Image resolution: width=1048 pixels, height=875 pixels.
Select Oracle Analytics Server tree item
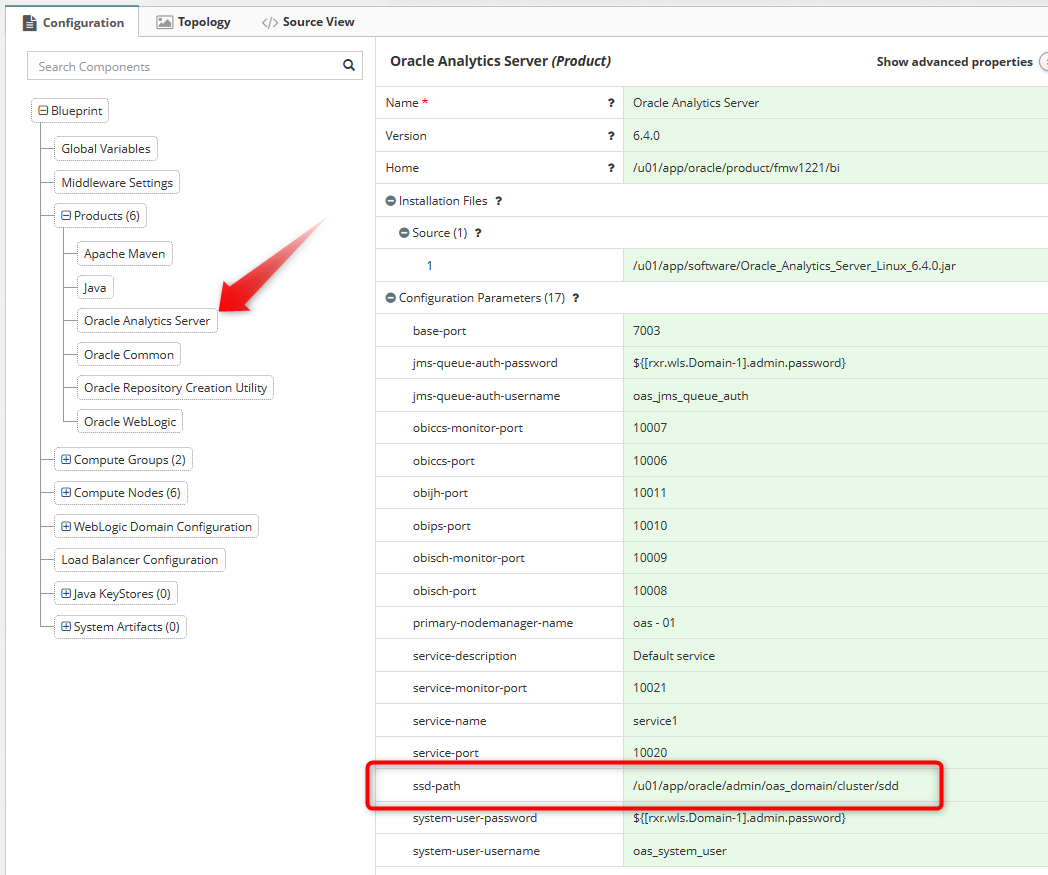[147, 321]
